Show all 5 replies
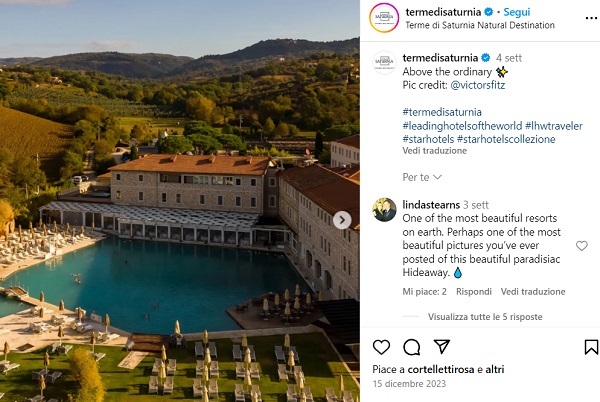The width and height of the screenshot is (600, 402). coord(485,316)
